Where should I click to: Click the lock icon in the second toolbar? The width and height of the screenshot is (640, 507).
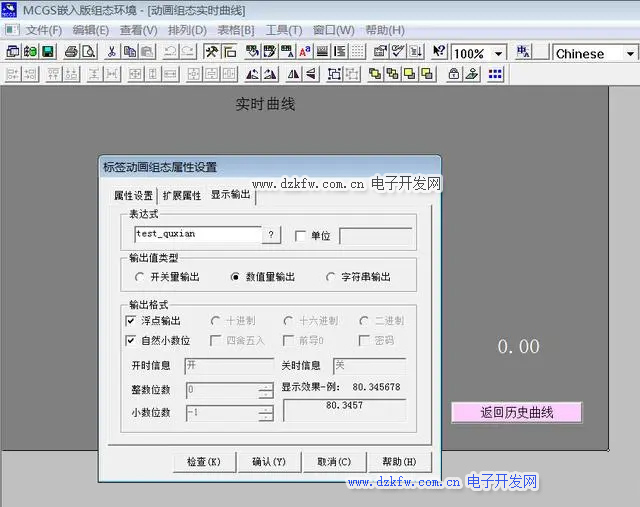pos(453,74)
